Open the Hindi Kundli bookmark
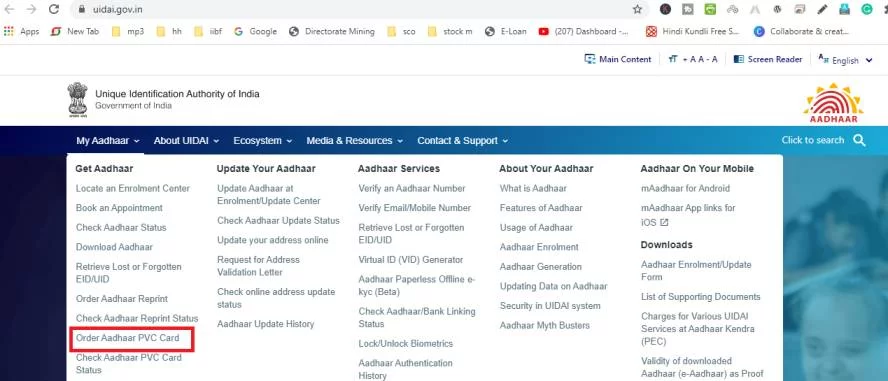Screen dimensions: 888x381 [x=693, y=32]
